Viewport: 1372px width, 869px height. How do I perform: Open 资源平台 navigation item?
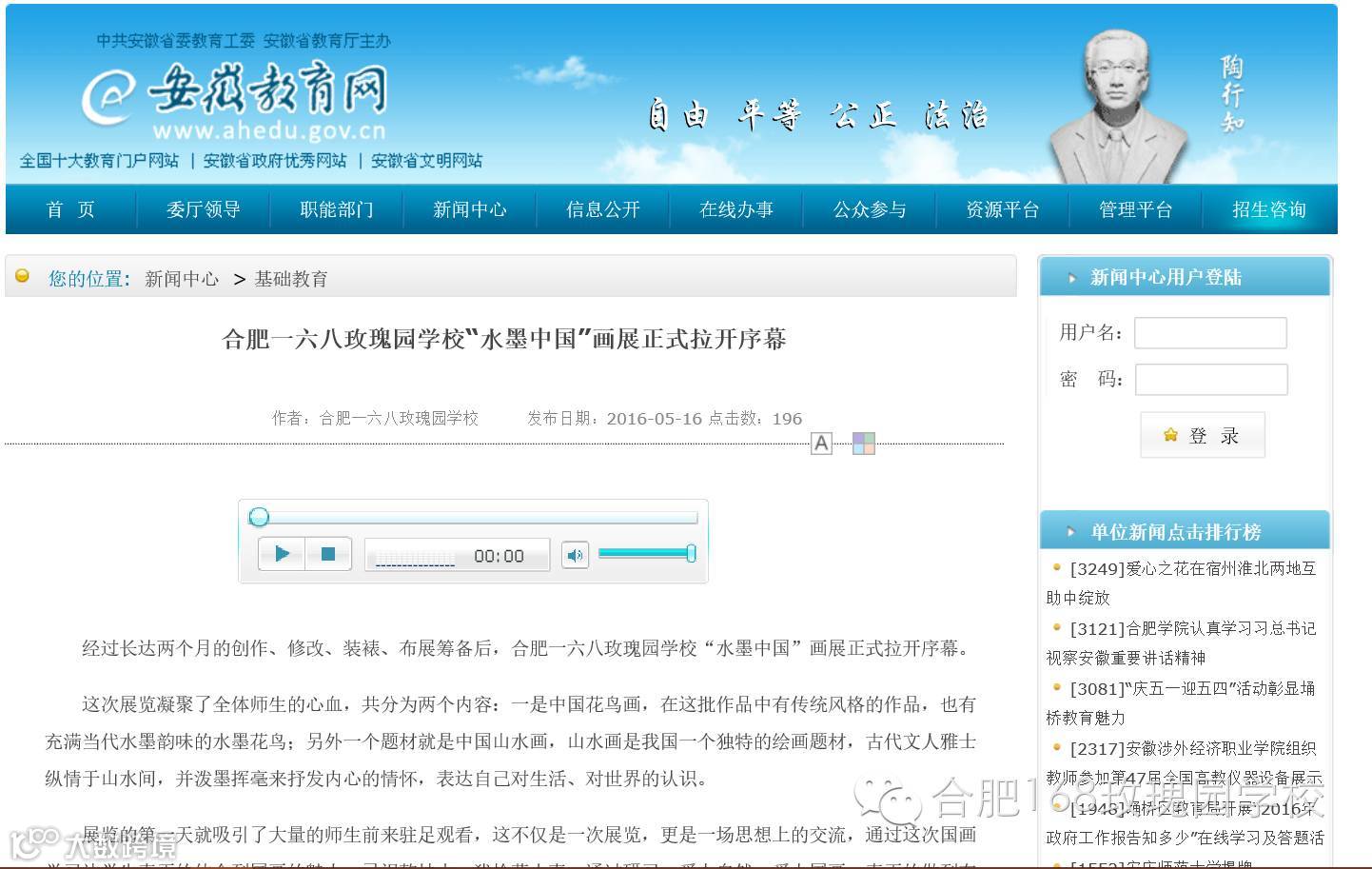pos(1003,209)
